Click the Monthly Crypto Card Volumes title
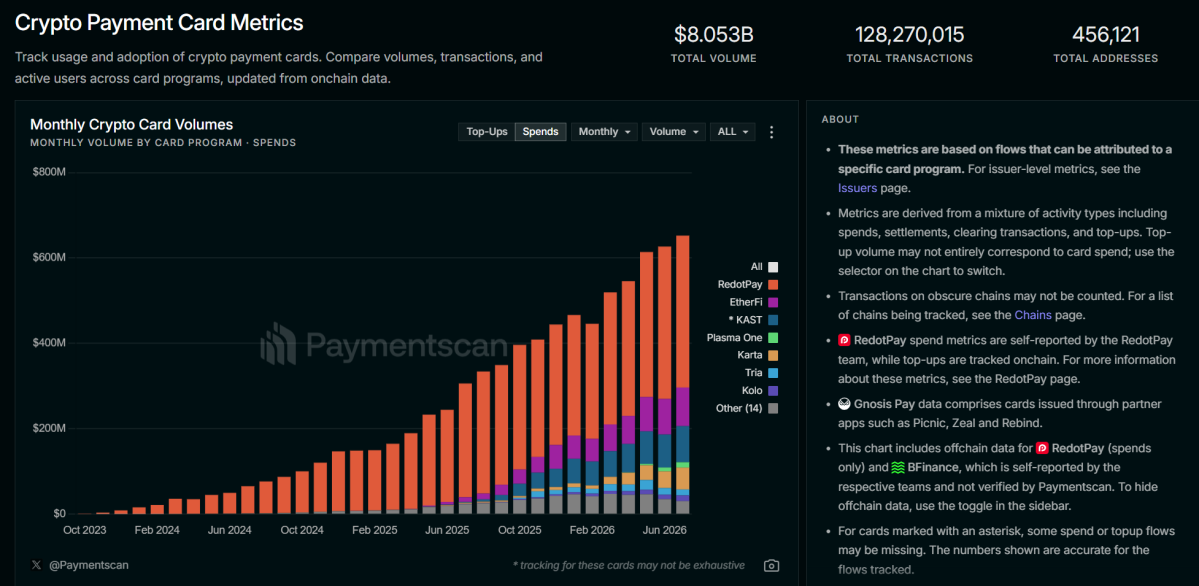This screenshot has width=1199, height=586. (132, 124)
